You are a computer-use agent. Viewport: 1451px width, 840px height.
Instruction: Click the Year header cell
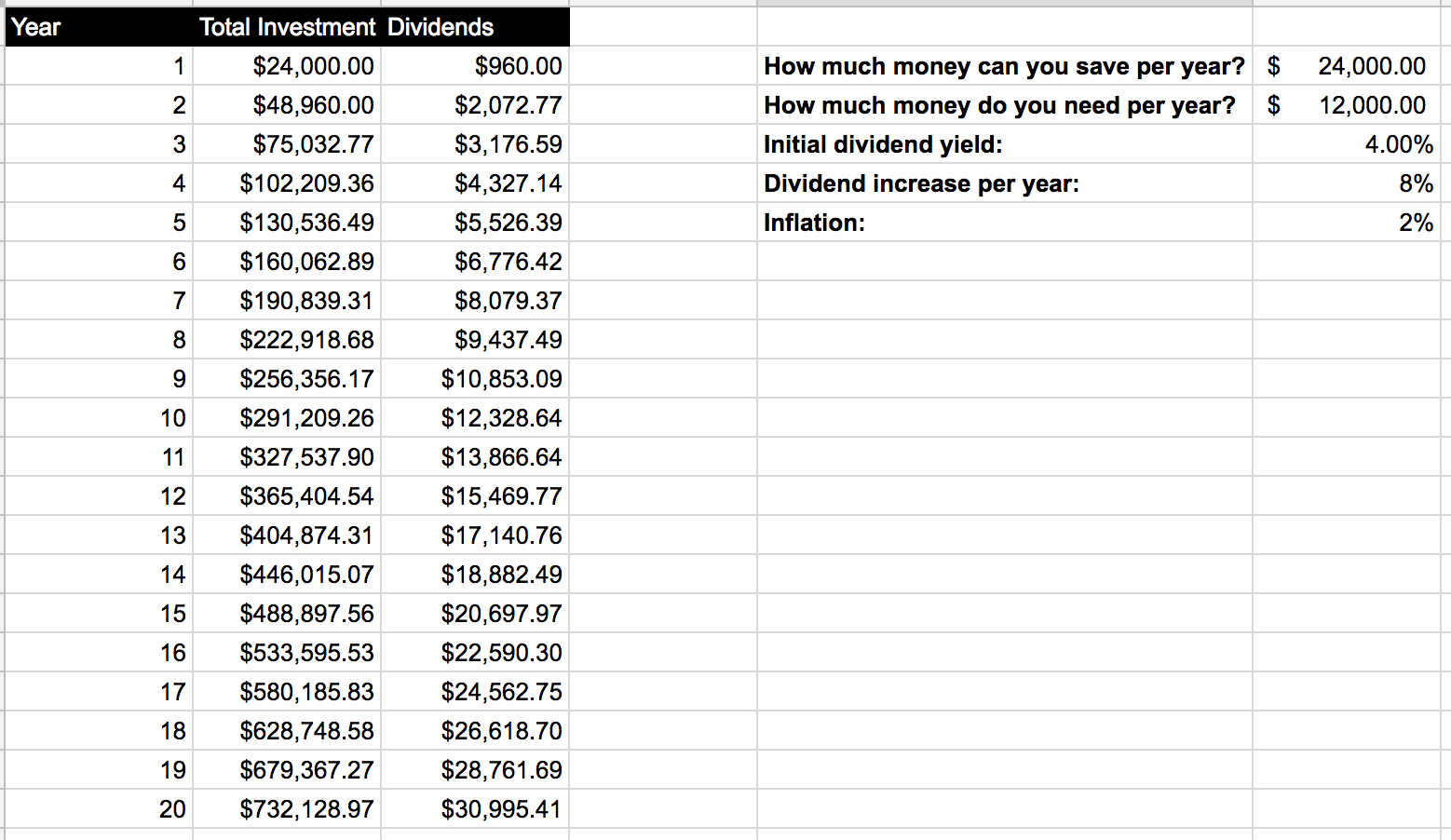coord(98,27)
